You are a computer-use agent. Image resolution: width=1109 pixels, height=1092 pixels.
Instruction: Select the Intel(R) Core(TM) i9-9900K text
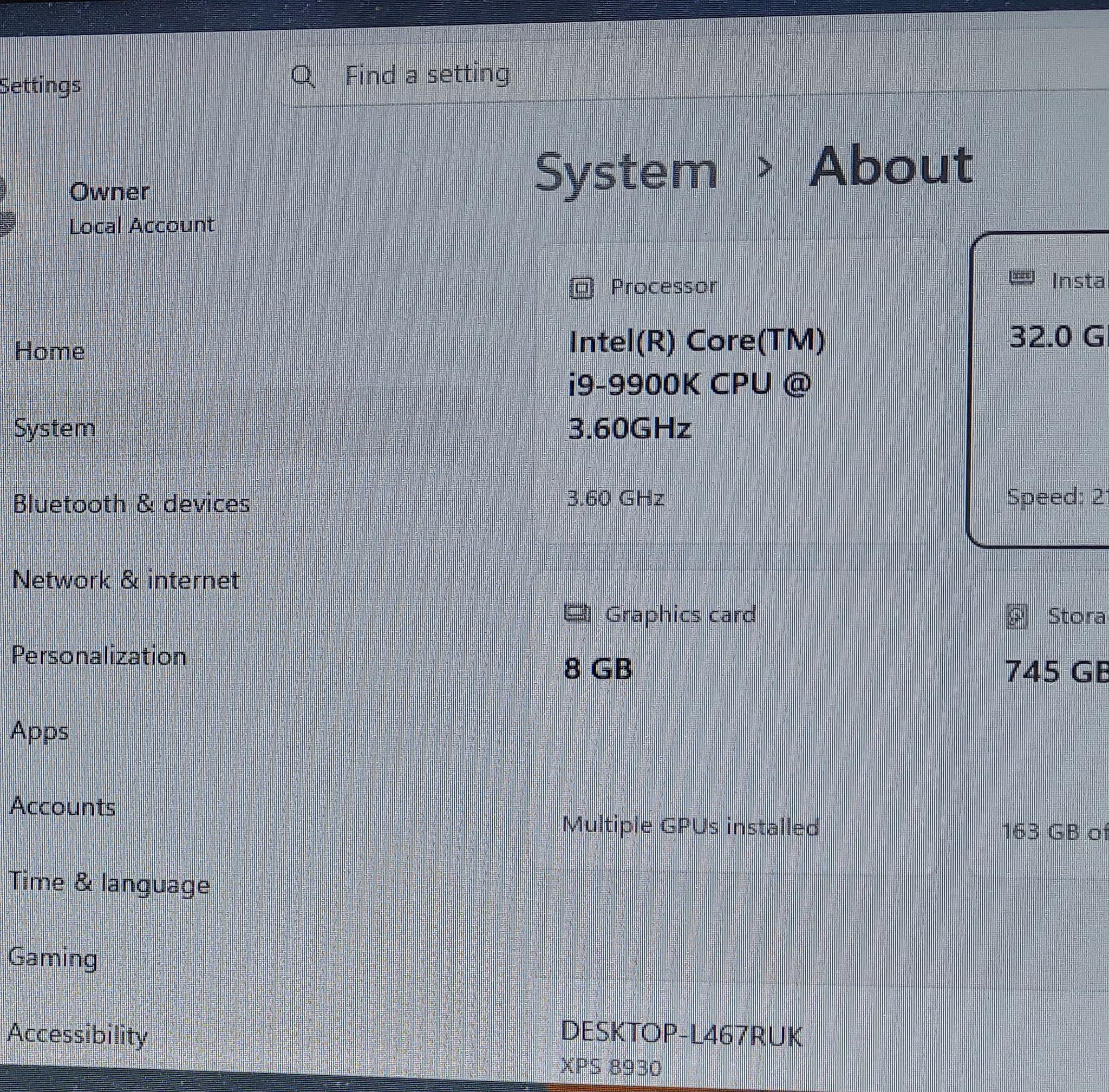point(696,385)
